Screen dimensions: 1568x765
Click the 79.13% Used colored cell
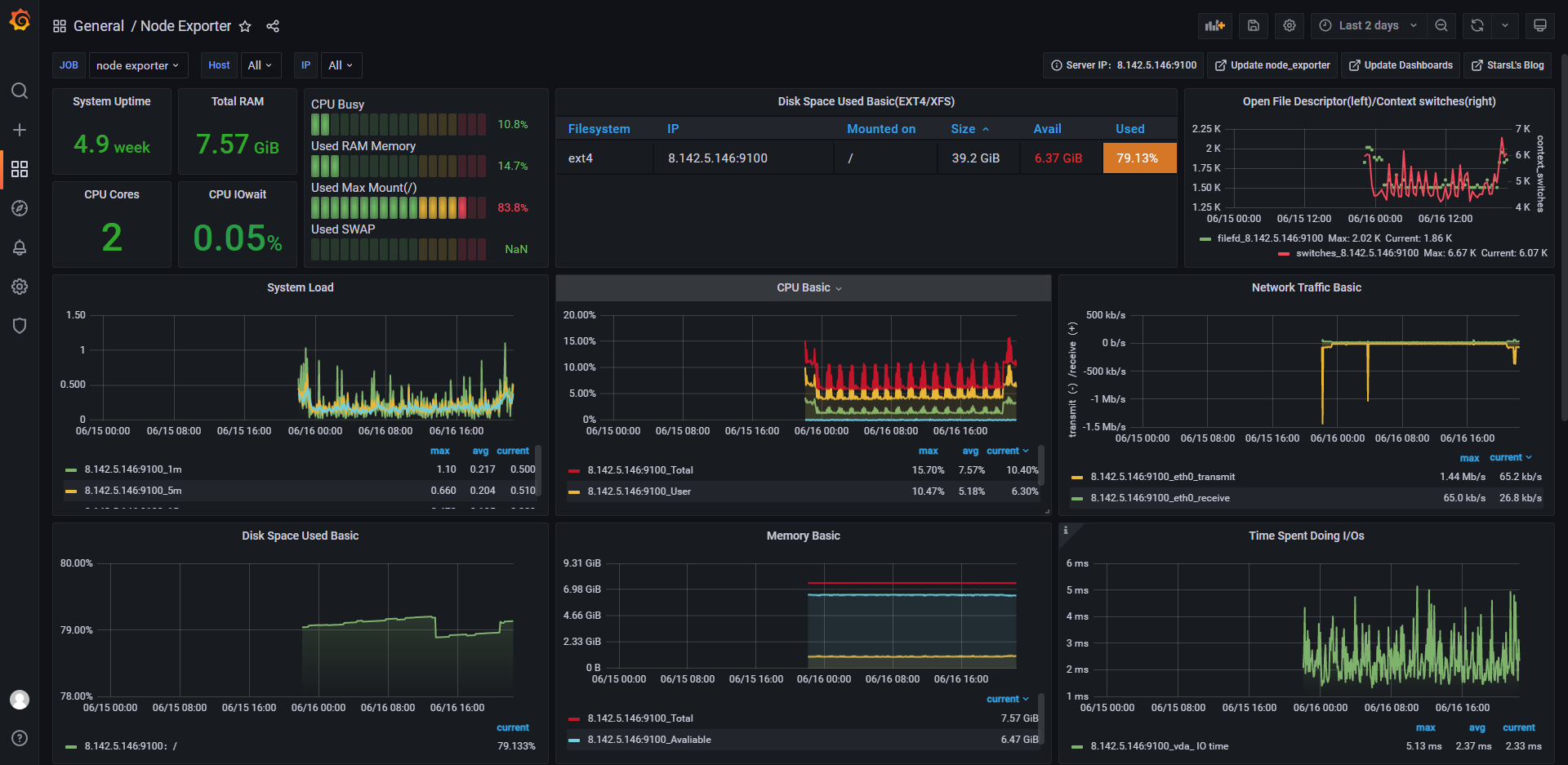(1139, 158)
